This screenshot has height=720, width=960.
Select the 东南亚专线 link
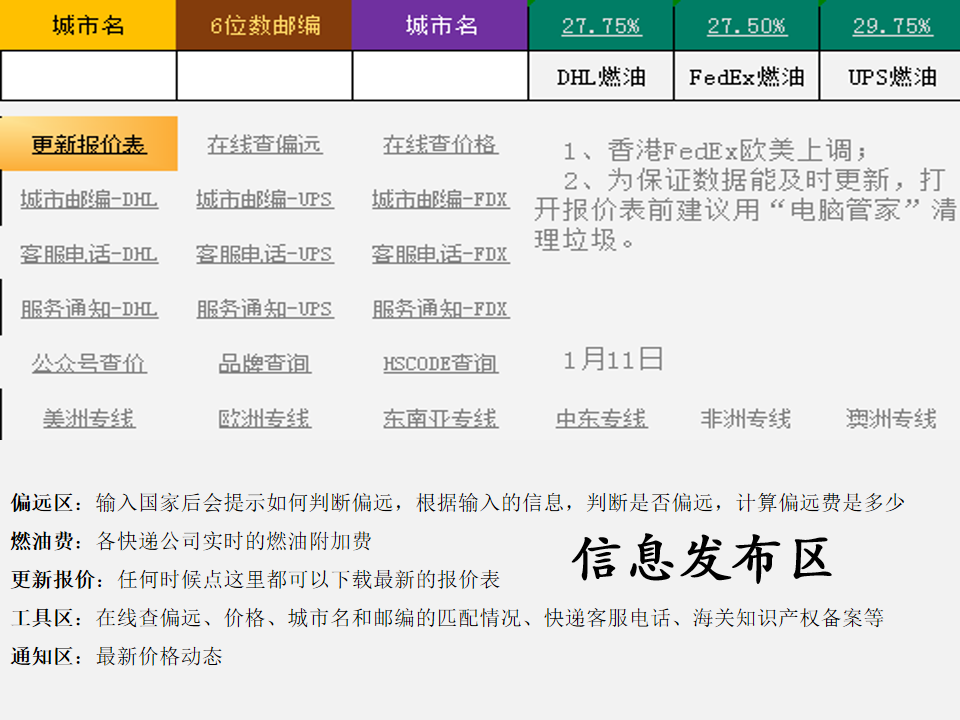[440, 418]
